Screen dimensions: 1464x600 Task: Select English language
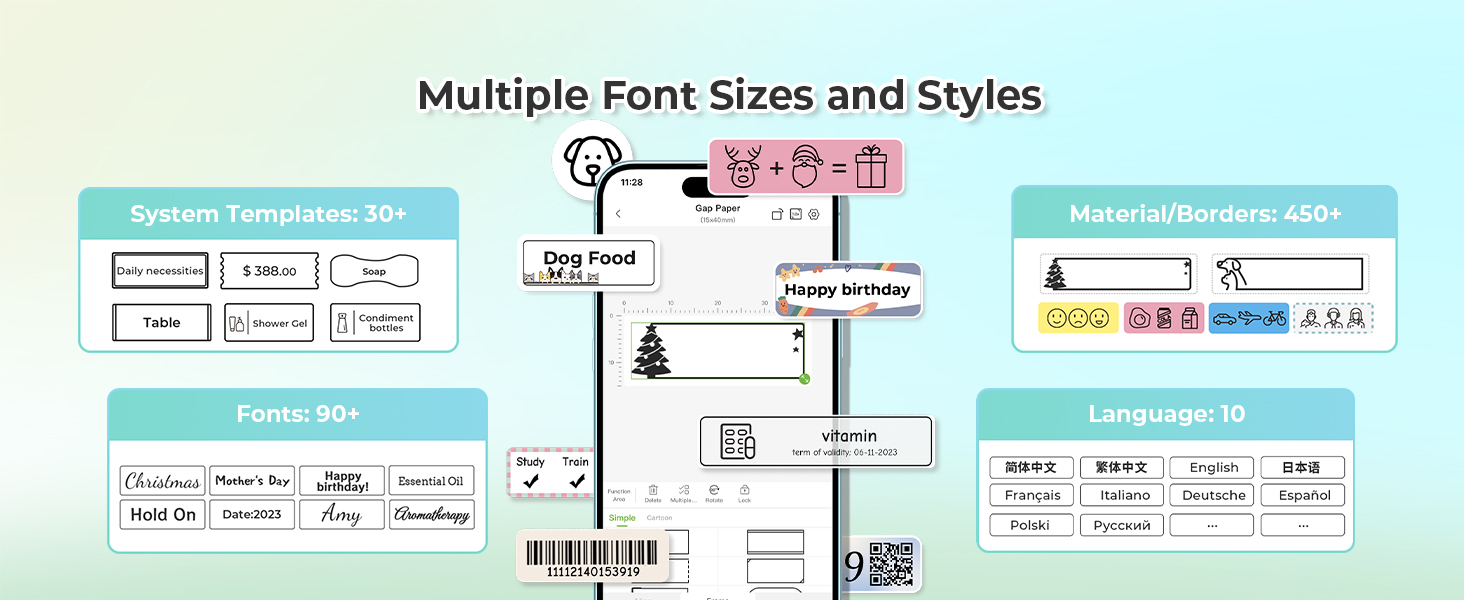pyautogui.click(x=1213, y=467)
